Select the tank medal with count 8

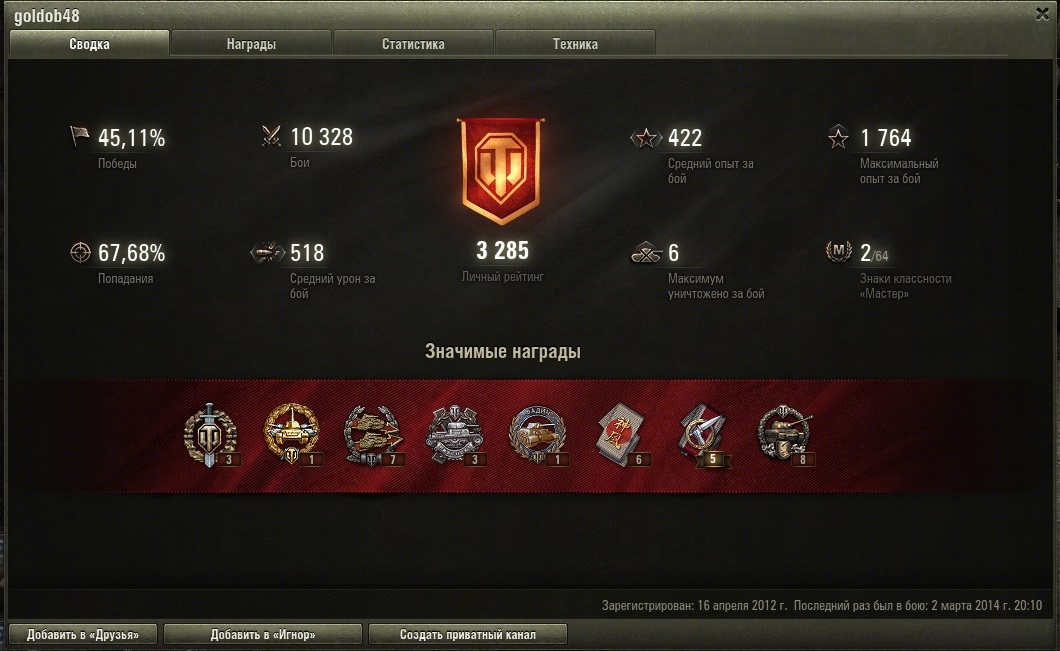pyautogui.click(x=785, y=435)
